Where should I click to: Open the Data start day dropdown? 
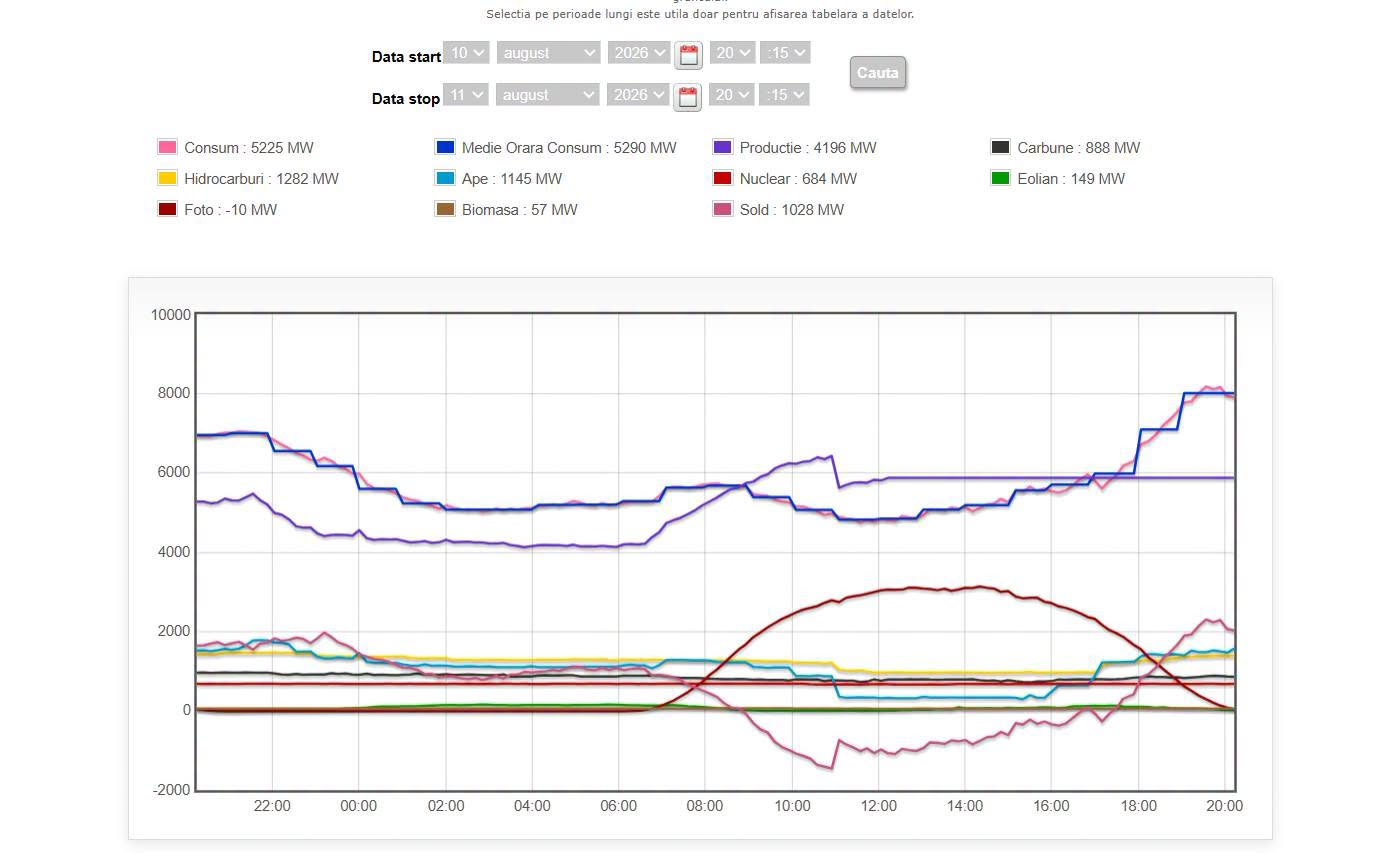click(466, 53)
